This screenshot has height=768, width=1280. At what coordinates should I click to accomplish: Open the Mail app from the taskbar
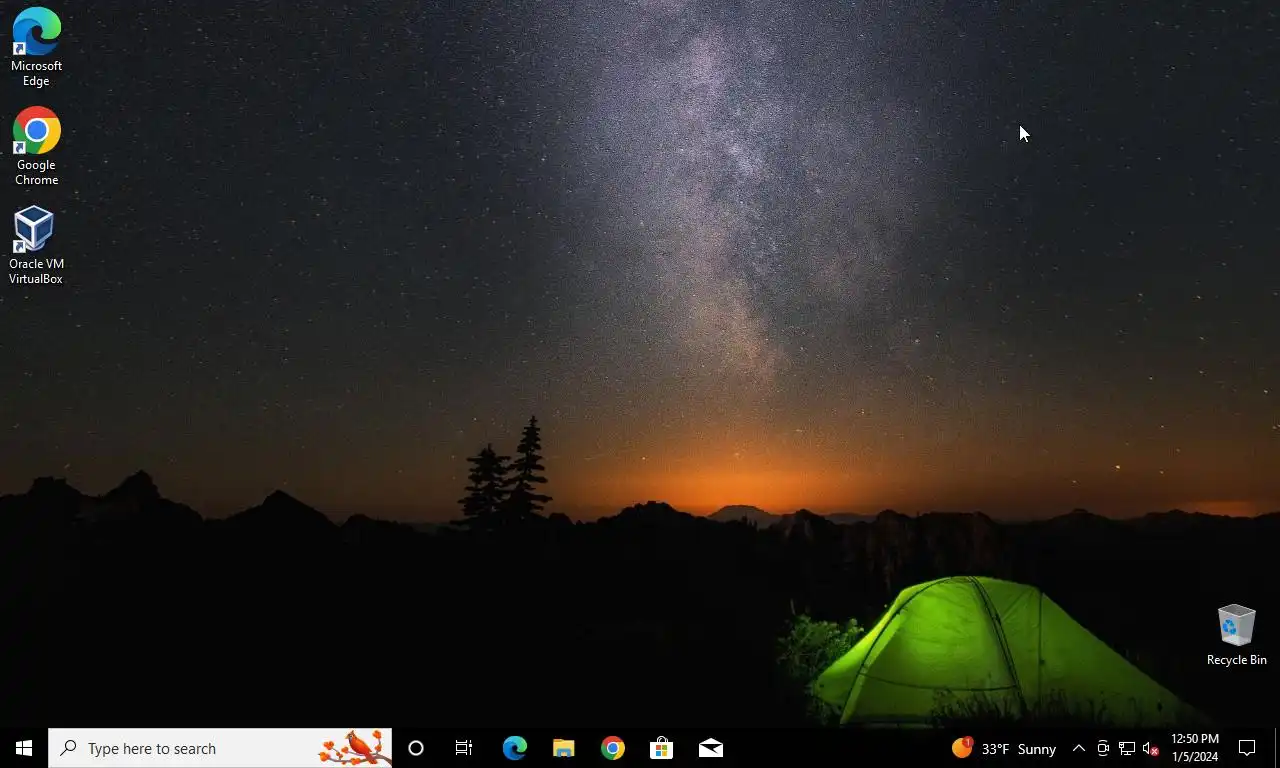[710, 748]
